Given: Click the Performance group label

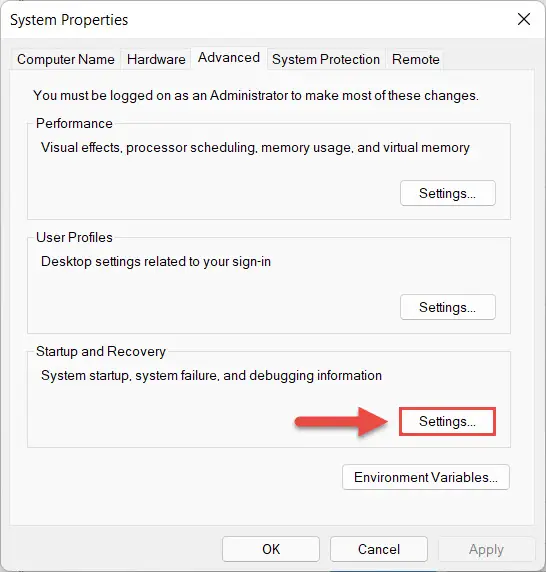Looking at the screenshot, I should click(x=74, y=123).
